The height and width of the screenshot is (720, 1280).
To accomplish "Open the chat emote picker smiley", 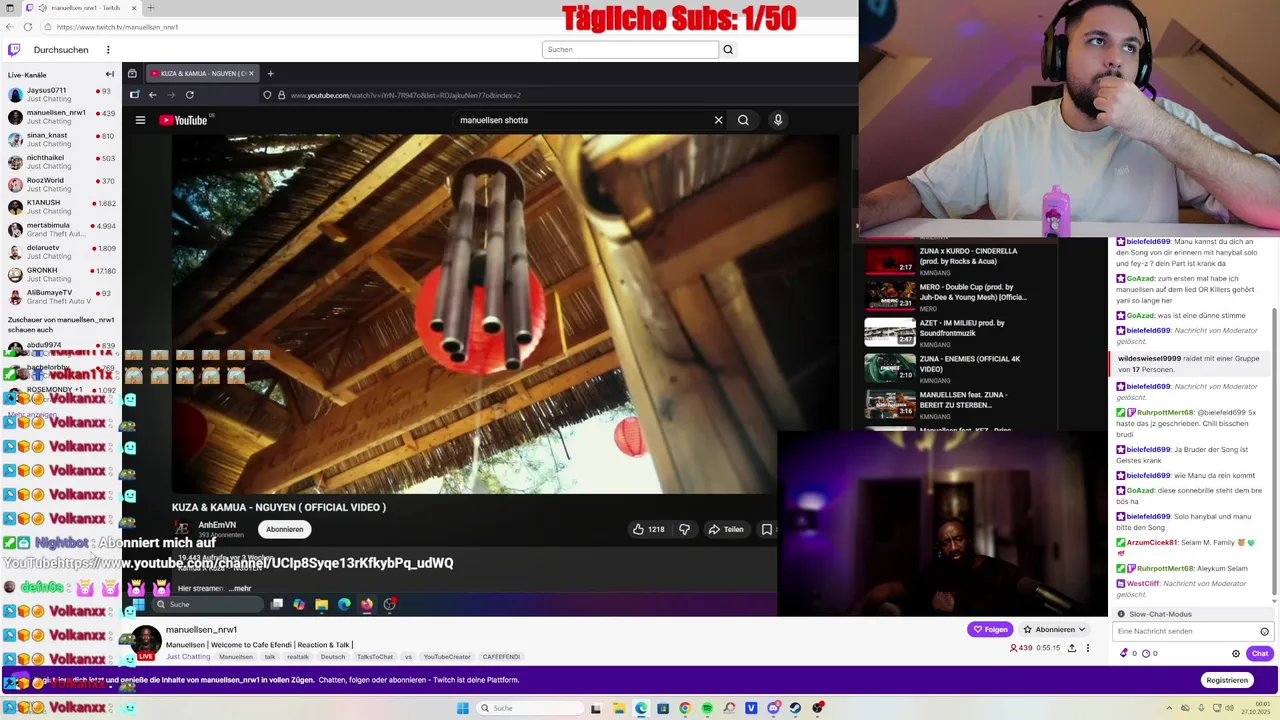I will (x=1264, y=631).
